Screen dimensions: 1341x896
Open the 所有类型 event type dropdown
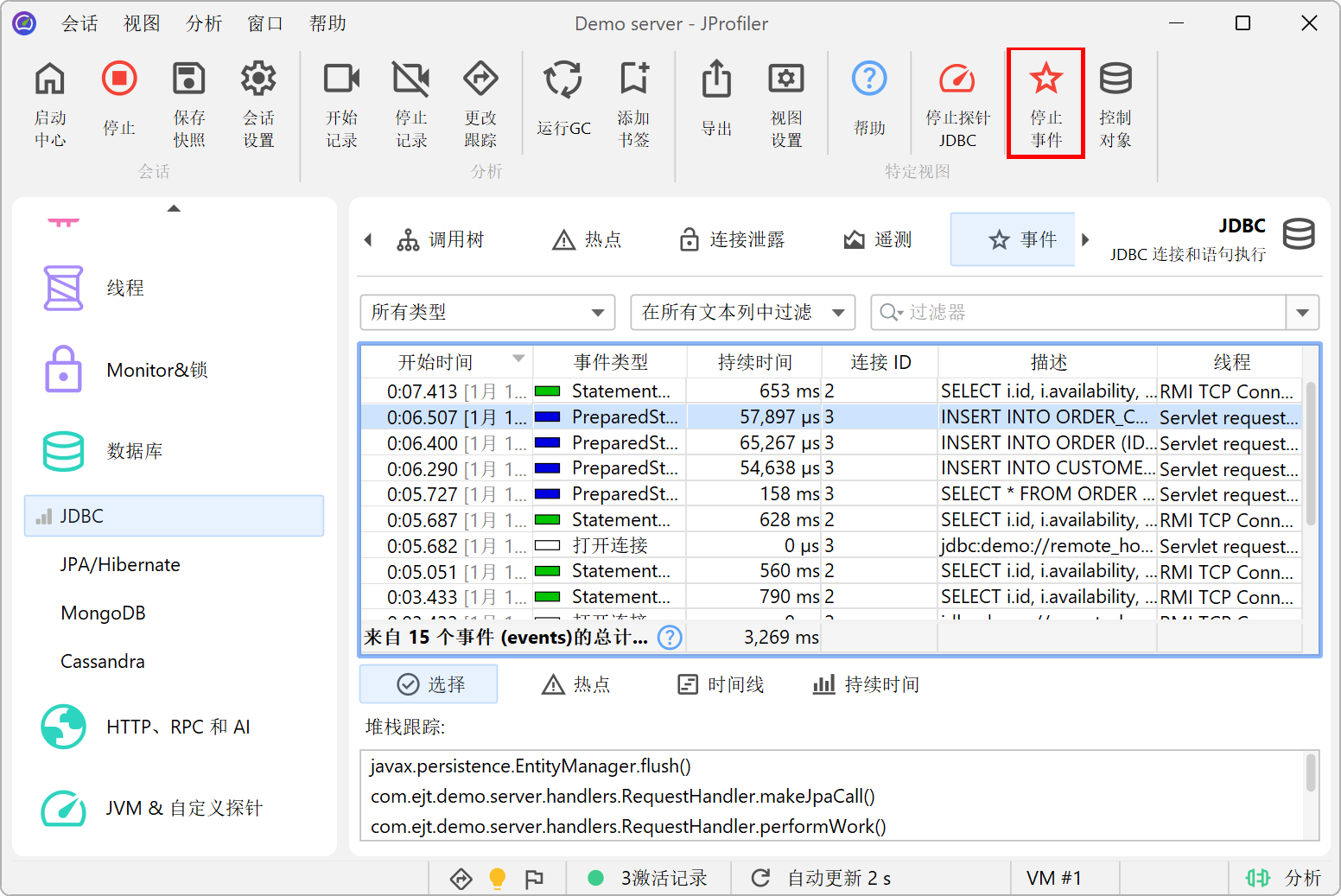(x=487, y=312)
